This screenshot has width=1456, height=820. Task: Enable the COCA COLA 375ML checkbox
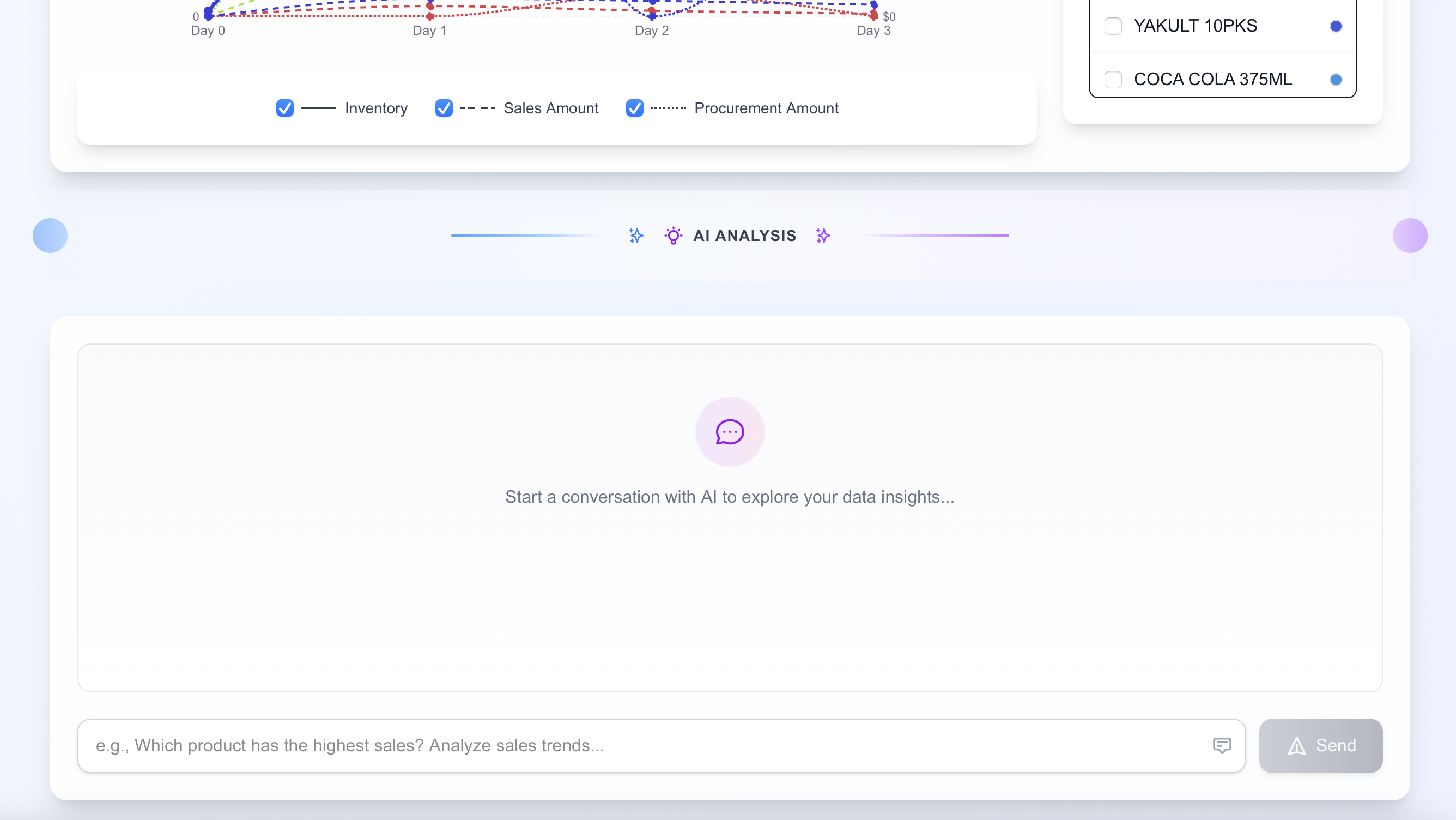click(x=1113, y=79)
